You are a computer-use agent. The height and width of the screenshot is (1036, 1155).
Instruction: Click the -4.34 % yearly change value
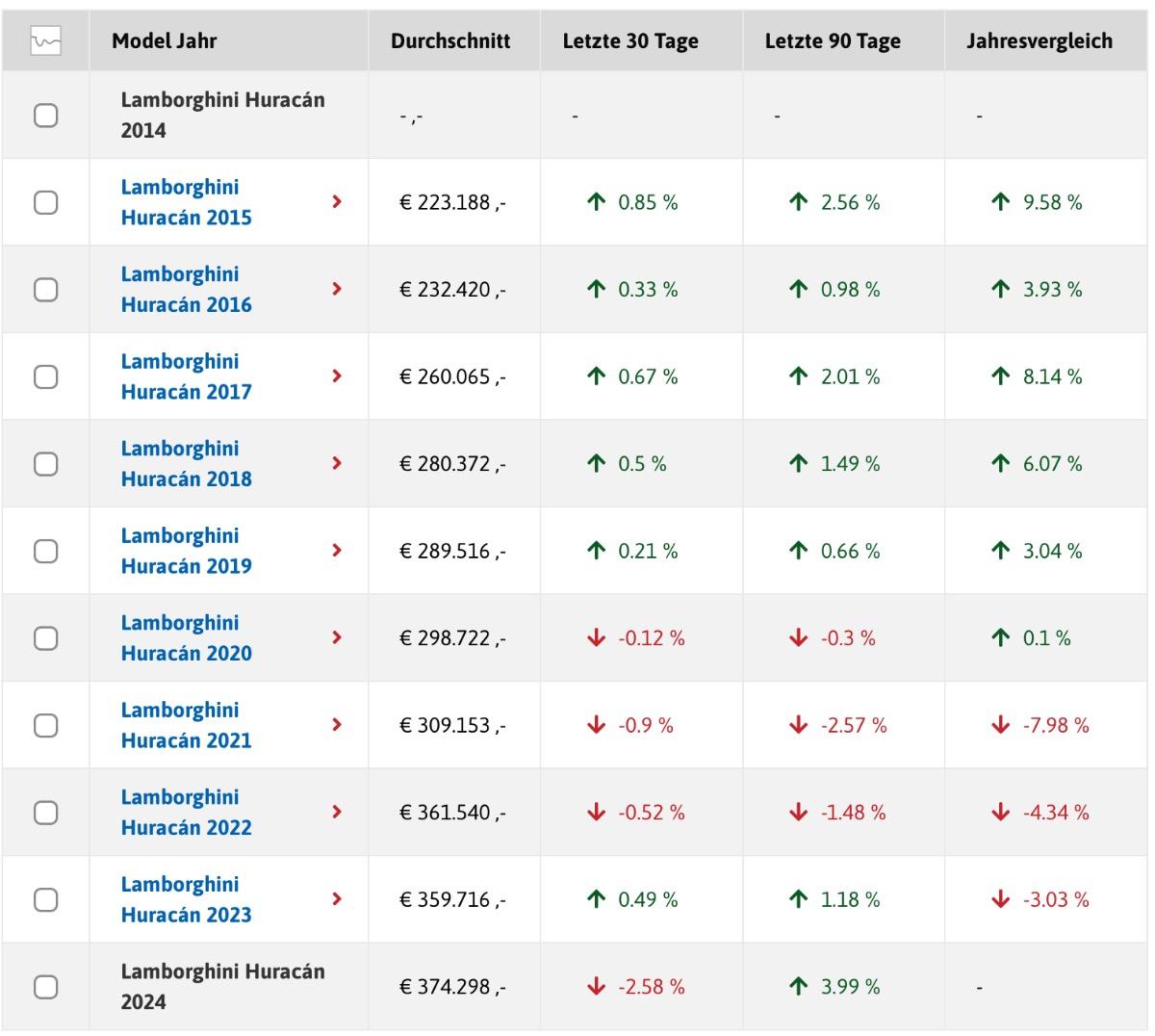click(x=1056, y=813)
